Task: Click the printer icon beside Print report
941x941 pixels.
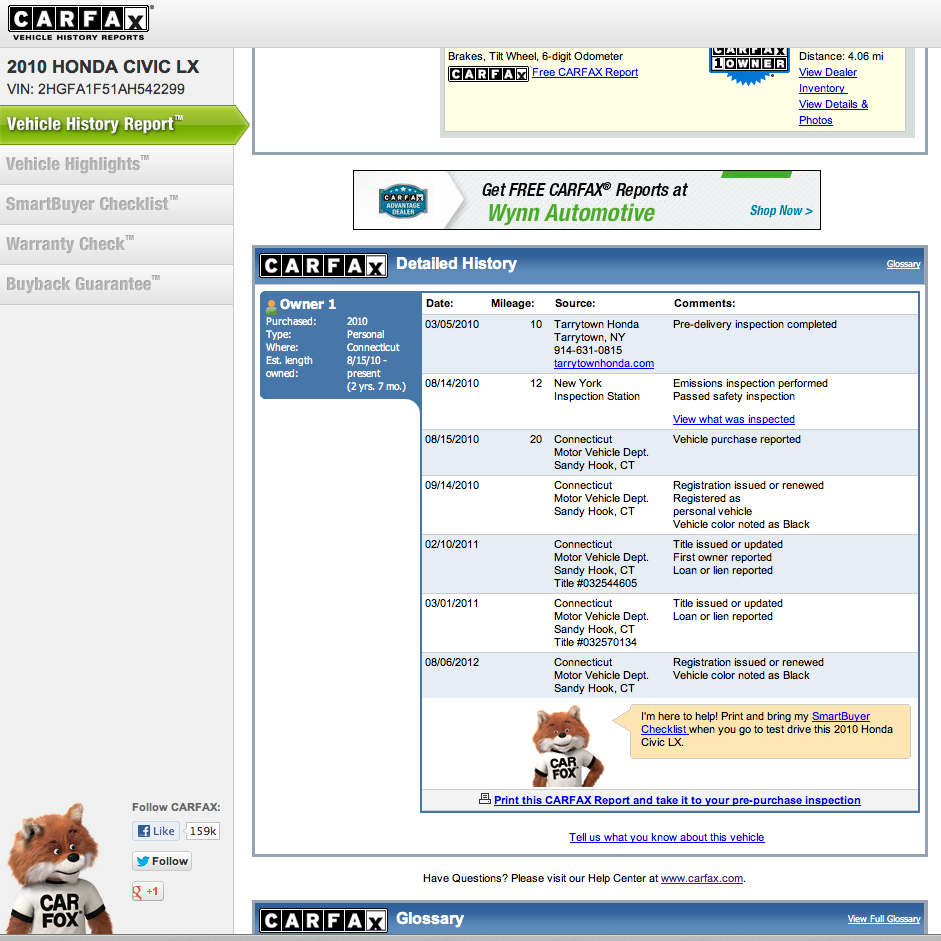Action: click(x=485, y=799)
